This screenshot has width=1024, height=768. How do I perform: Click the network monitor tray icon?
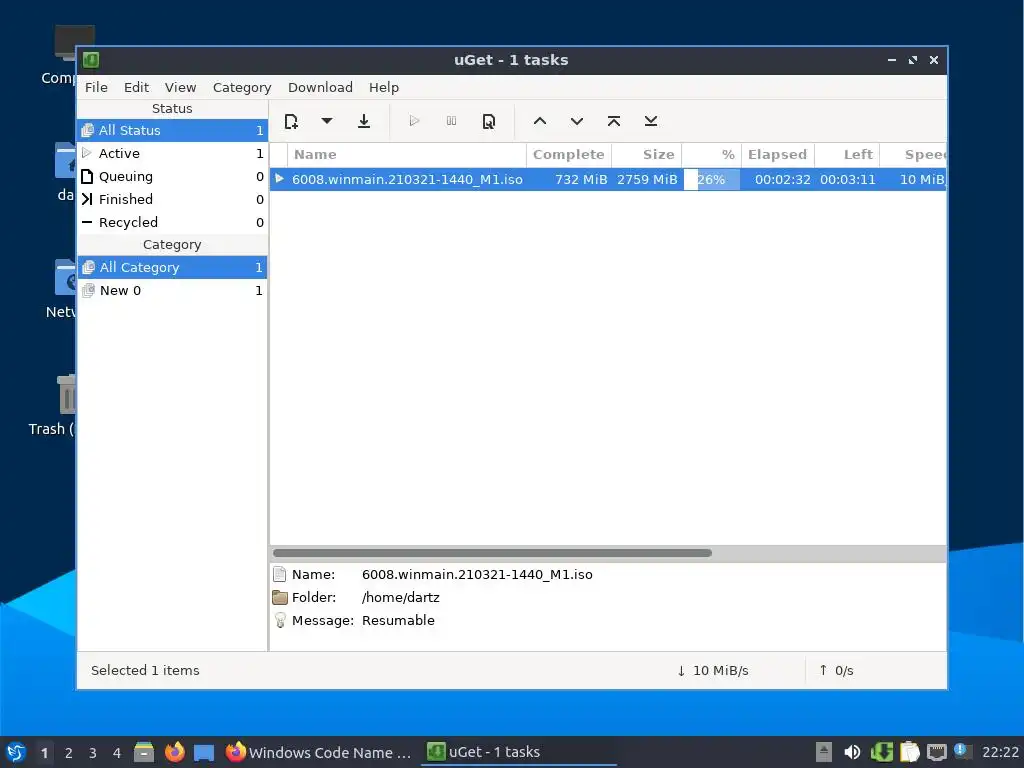click(x=936, y=752)
